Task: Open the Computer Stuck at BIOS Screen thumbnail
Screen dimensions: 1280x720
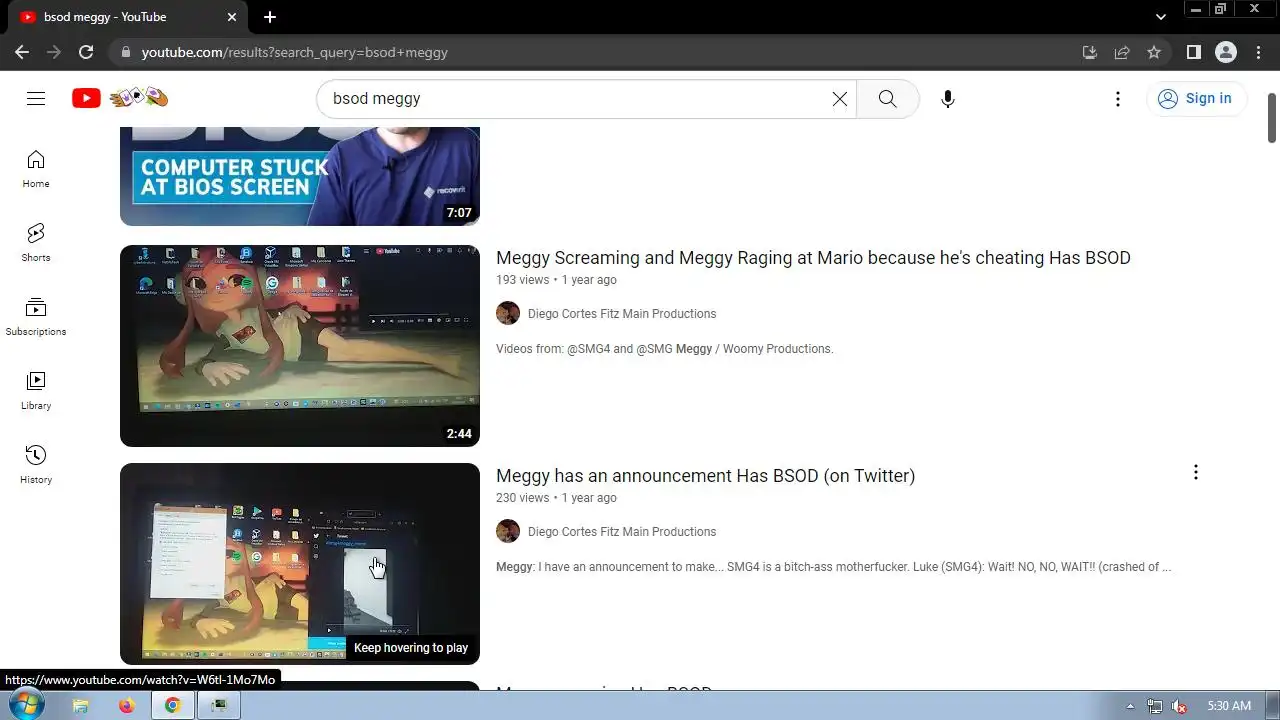Action: 300,176
